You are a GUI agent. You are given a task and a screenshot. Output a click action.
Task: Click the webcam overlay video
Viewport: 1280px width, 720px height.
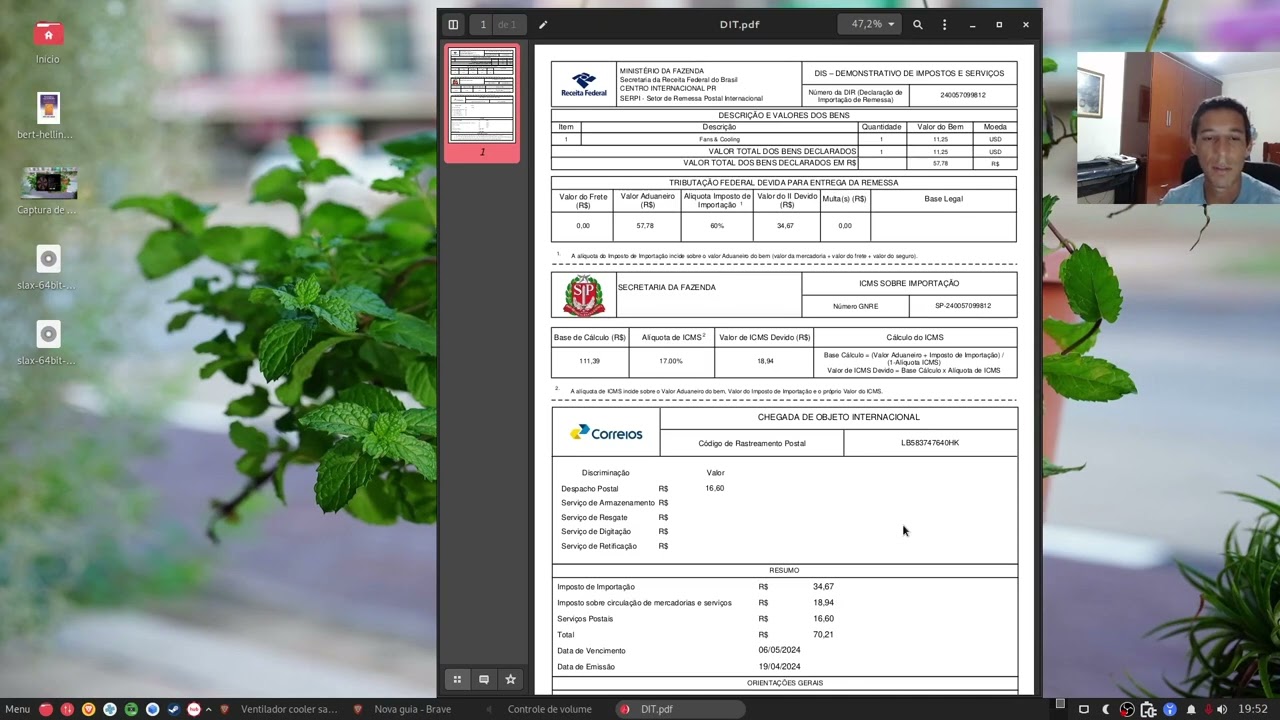click(x=1178, y=128)
